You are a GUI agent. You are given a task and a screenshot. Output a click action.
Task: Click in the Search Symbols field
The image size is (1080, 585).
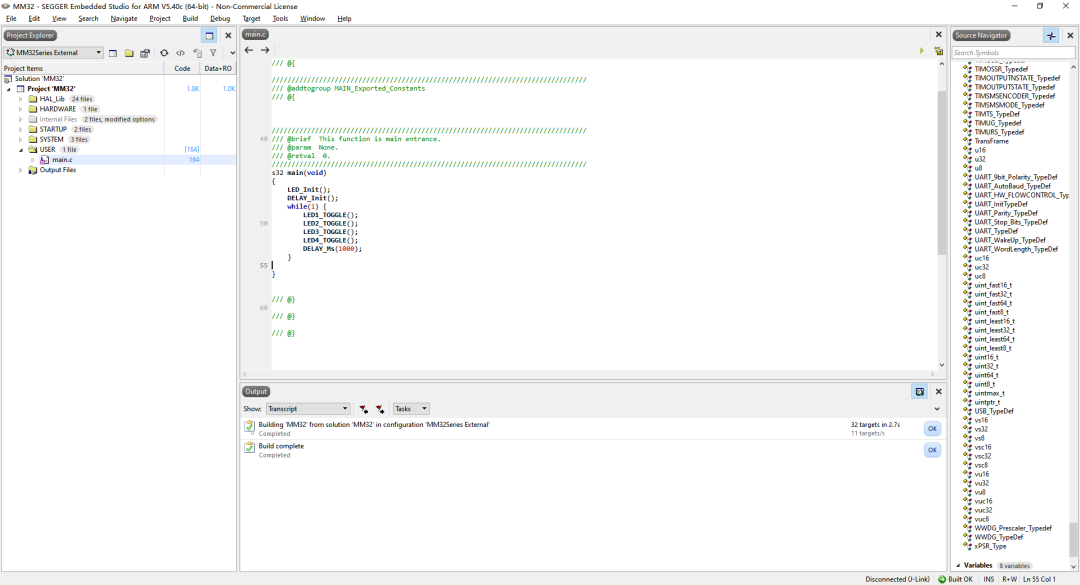[x=1013, y=53]
